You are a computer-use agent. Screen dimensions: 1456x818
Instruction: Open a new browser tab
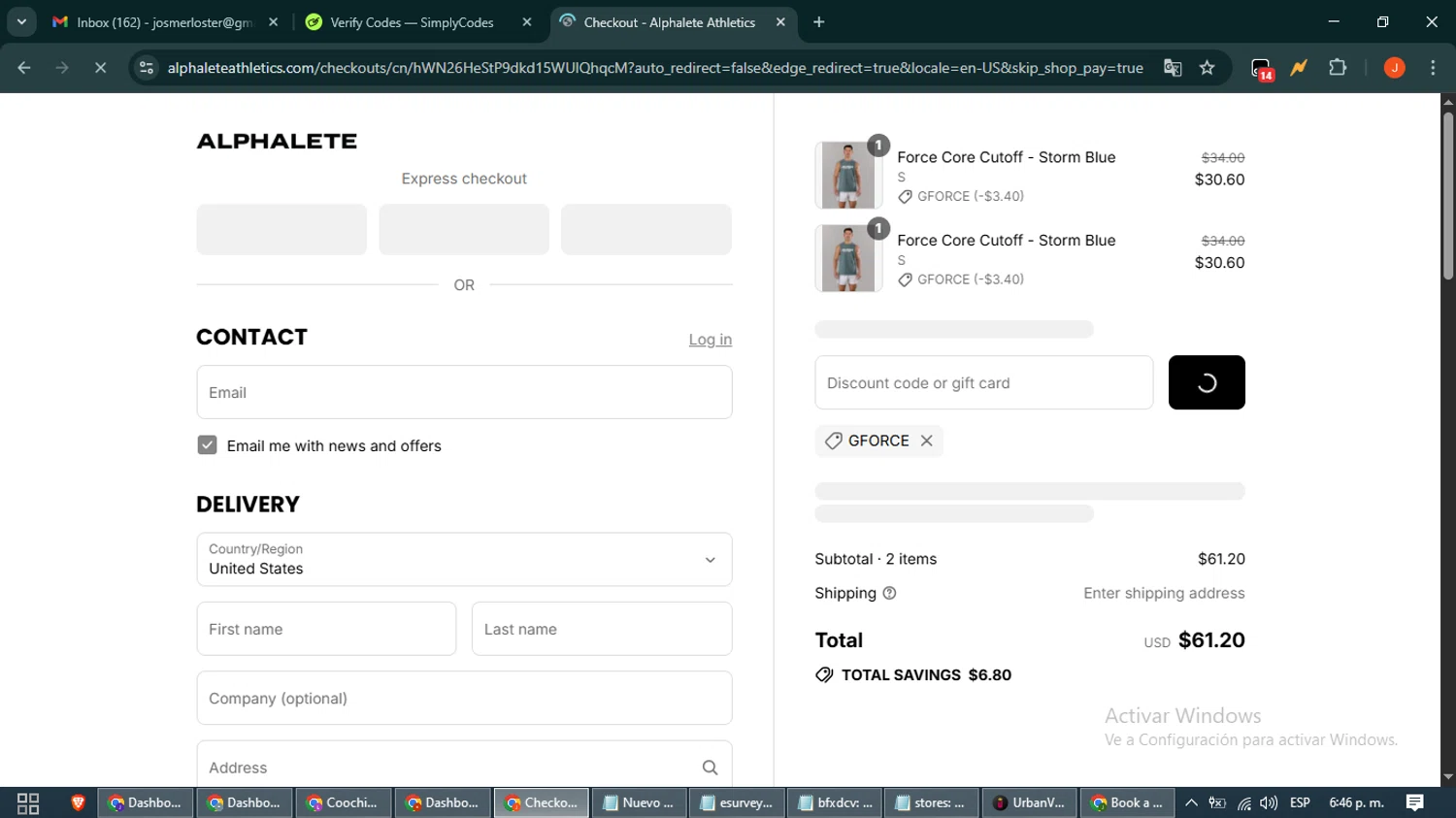[x=819, y=22]
